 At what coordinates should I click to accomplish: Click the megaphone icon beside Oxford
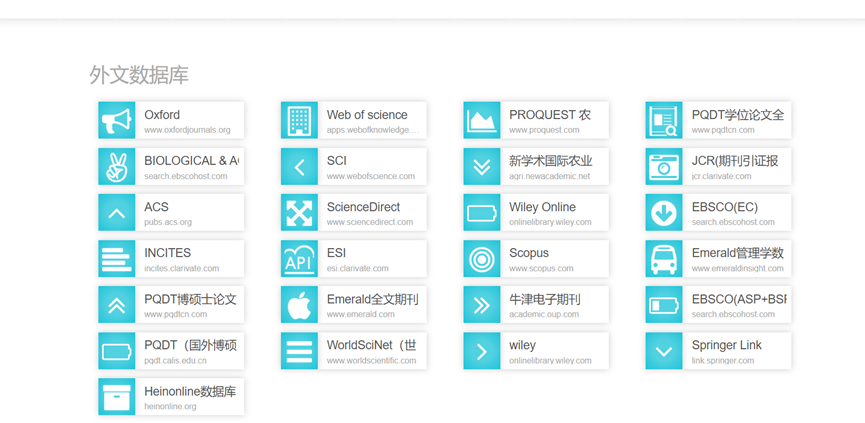tap(117, 120)
